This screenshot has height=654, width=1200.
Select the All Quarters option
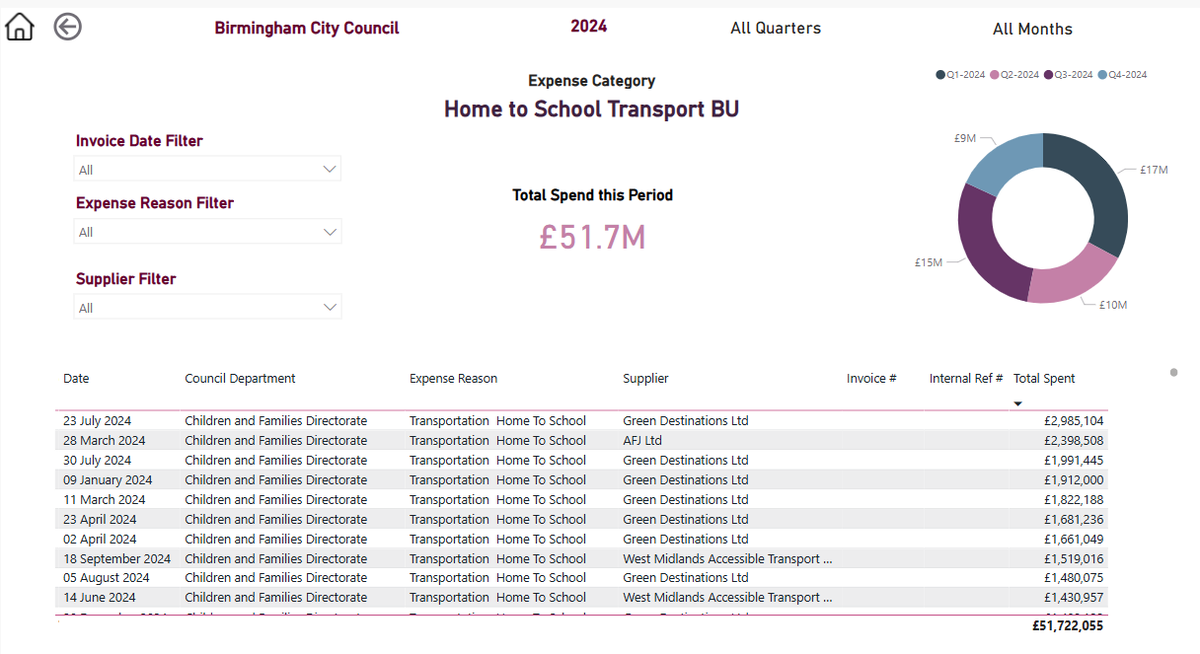pos(776,28)
